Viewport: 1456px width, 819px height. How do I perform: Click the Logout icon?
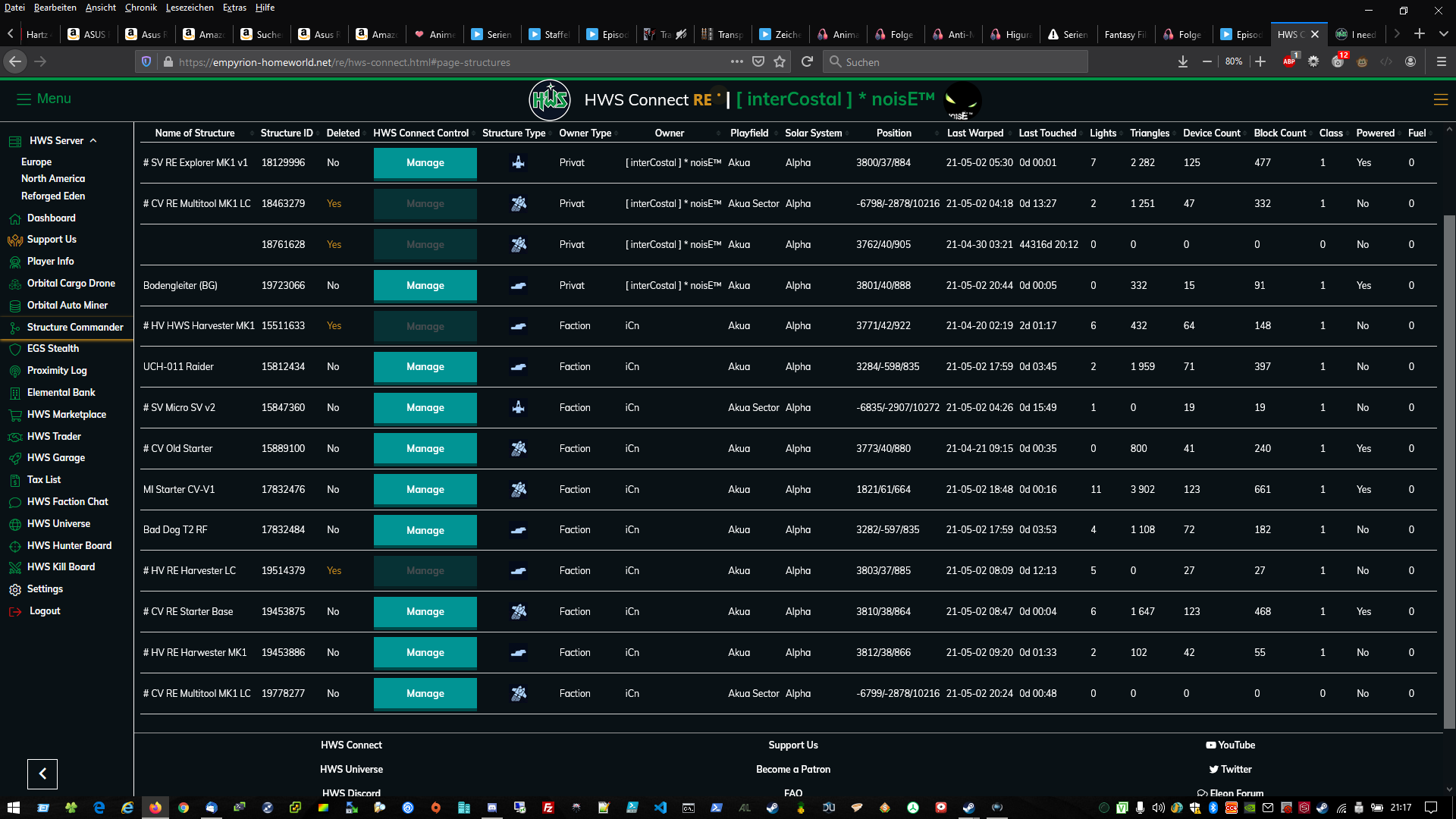pos(14,611)
